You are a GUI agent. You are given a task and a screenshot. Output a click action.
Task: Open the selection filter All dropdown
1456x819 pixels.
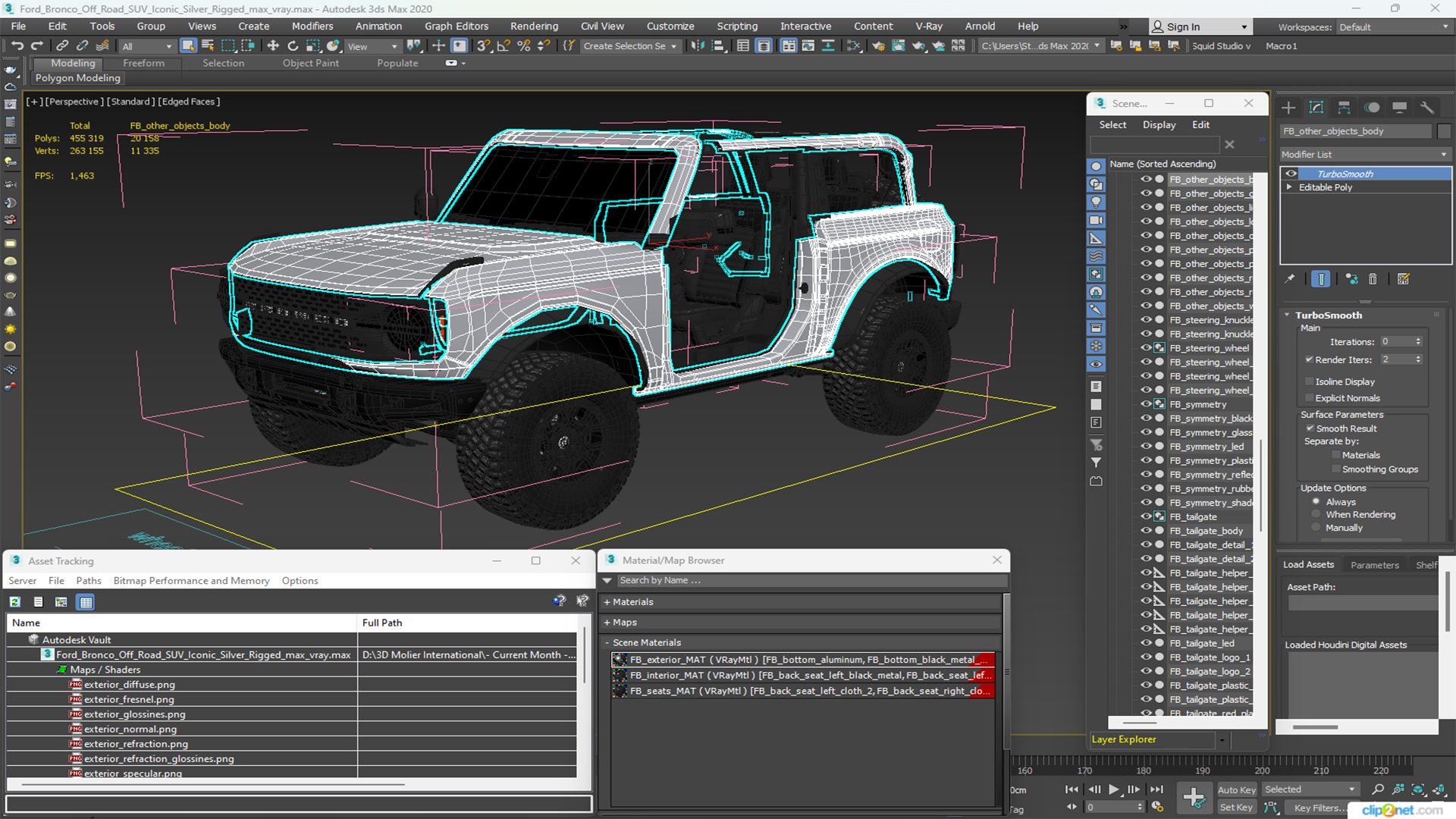click(x=146, y=46)
